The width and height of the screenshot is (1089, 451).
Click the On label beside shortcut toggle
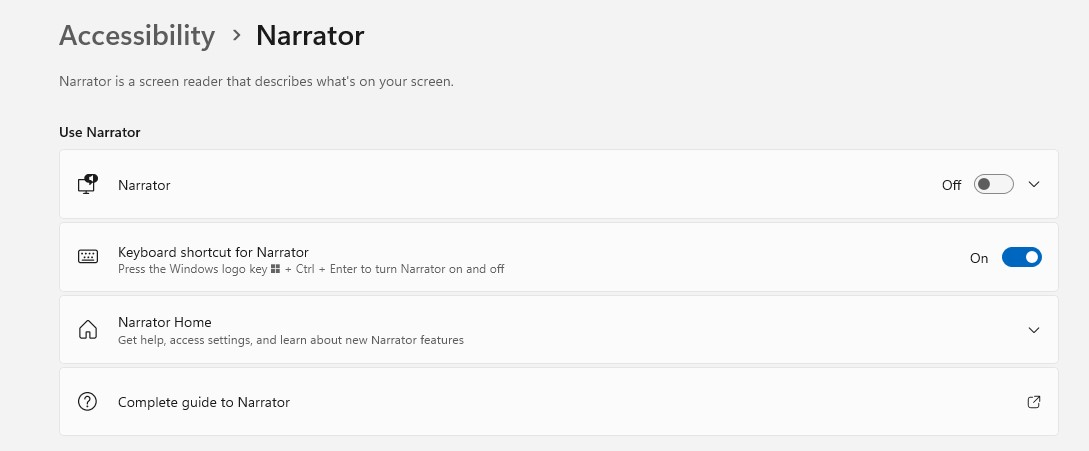click(979, 258)
